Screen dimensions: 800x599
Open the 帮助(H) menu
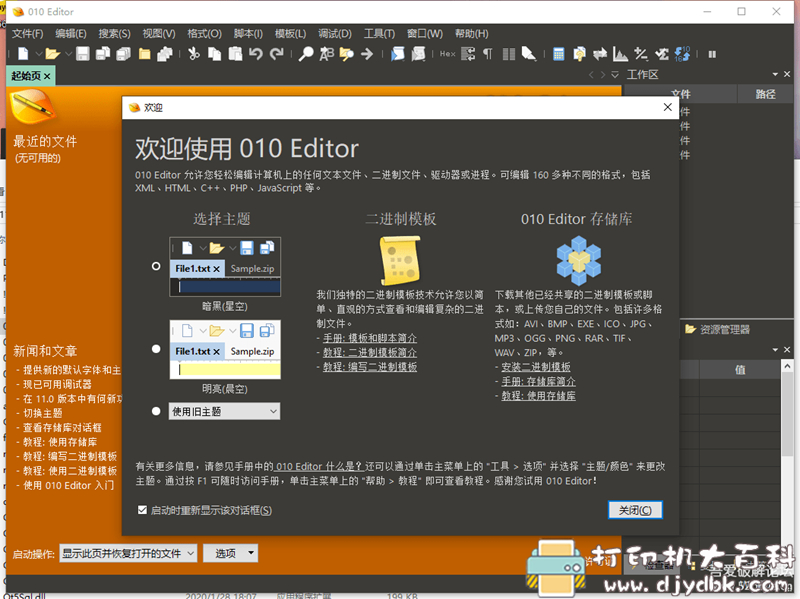(x=471, y=34)
